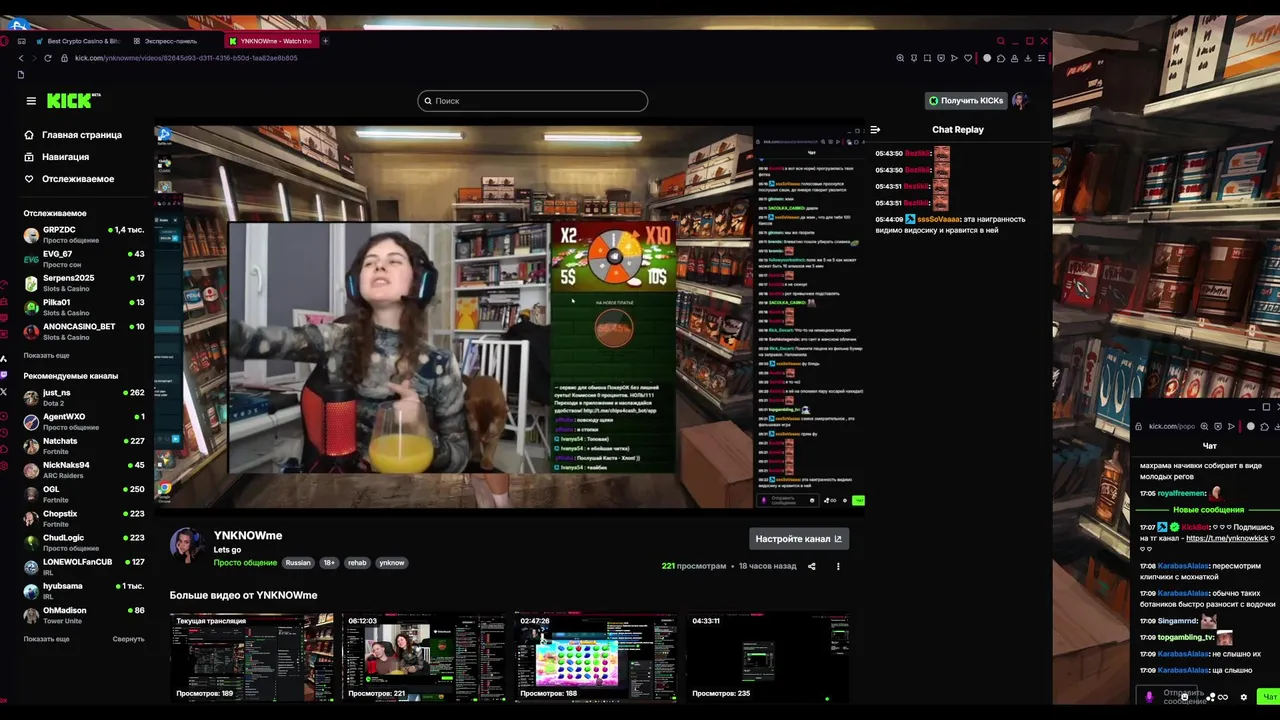Open the AgentWXO channel
The height and width of the screenshot is (720, 1280).
[x=85, y=422]
